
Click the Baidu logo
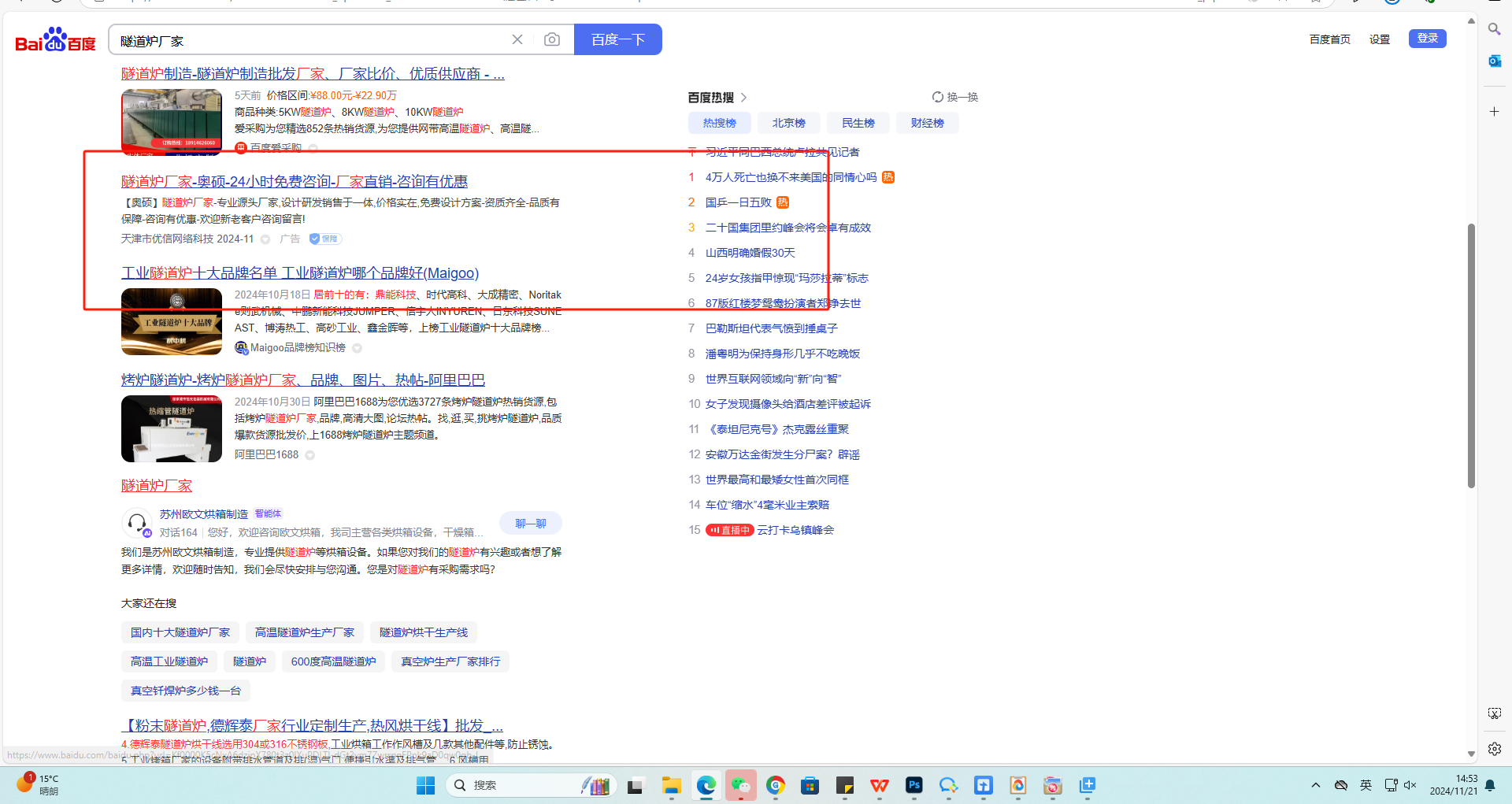(x=55, y=40)
